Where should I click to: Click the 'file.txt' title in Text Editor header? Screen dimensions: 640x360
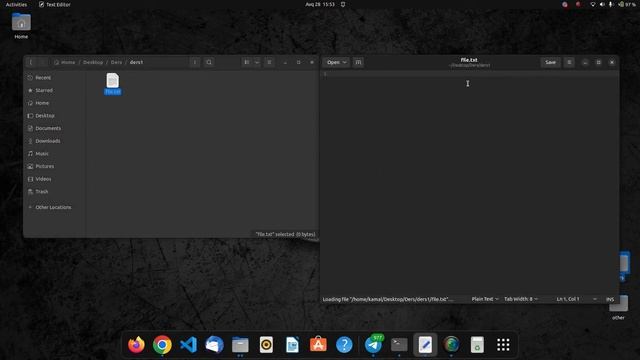point(469,60)
